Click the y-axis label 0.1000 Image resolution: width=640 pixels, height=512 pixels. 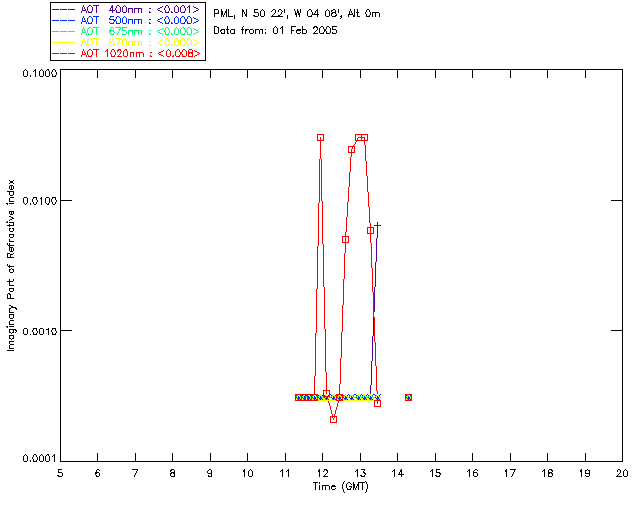point(40,73)
